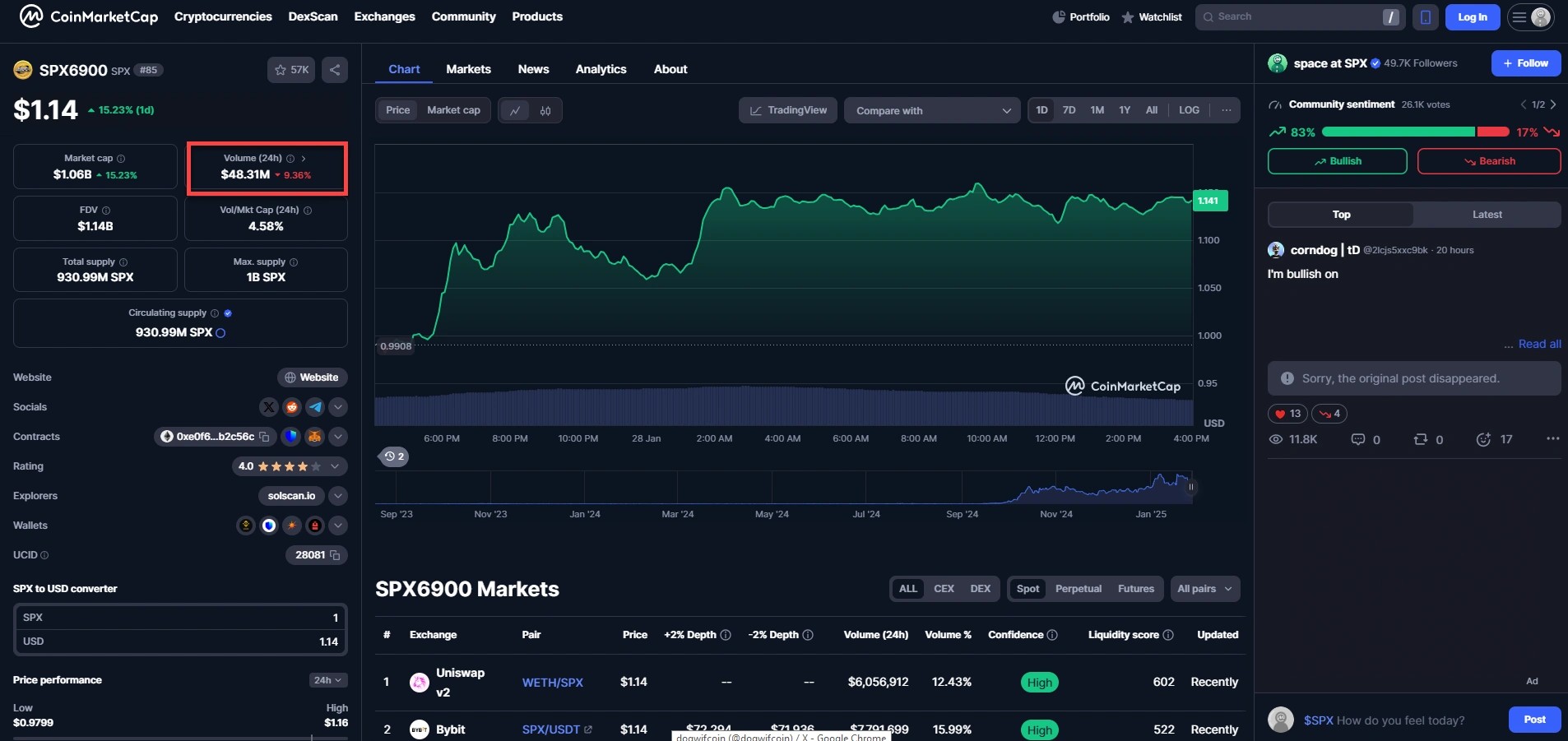Switch to candlestick chart icon

tap(545, 110)
